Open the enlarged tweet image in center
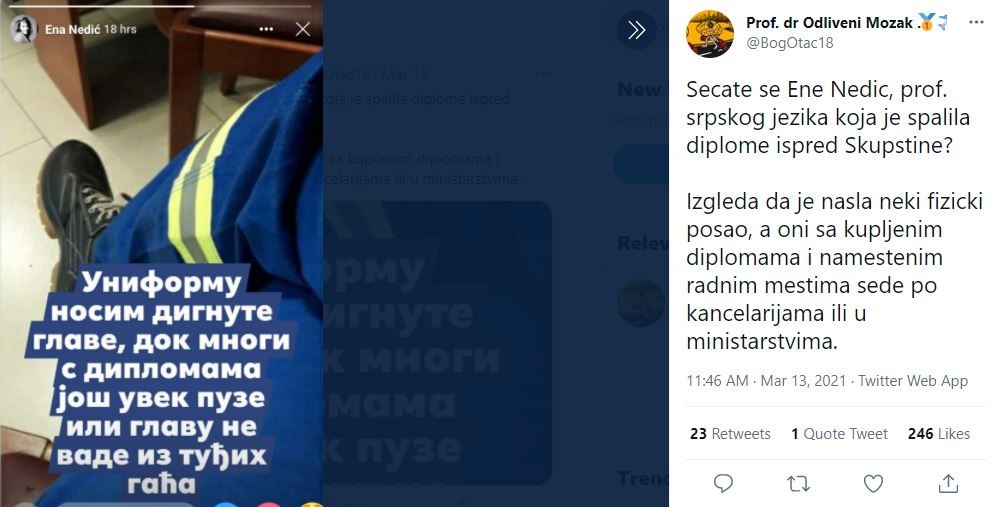The image size is (997, 507). pyautogui.click(x=437, y=344)
